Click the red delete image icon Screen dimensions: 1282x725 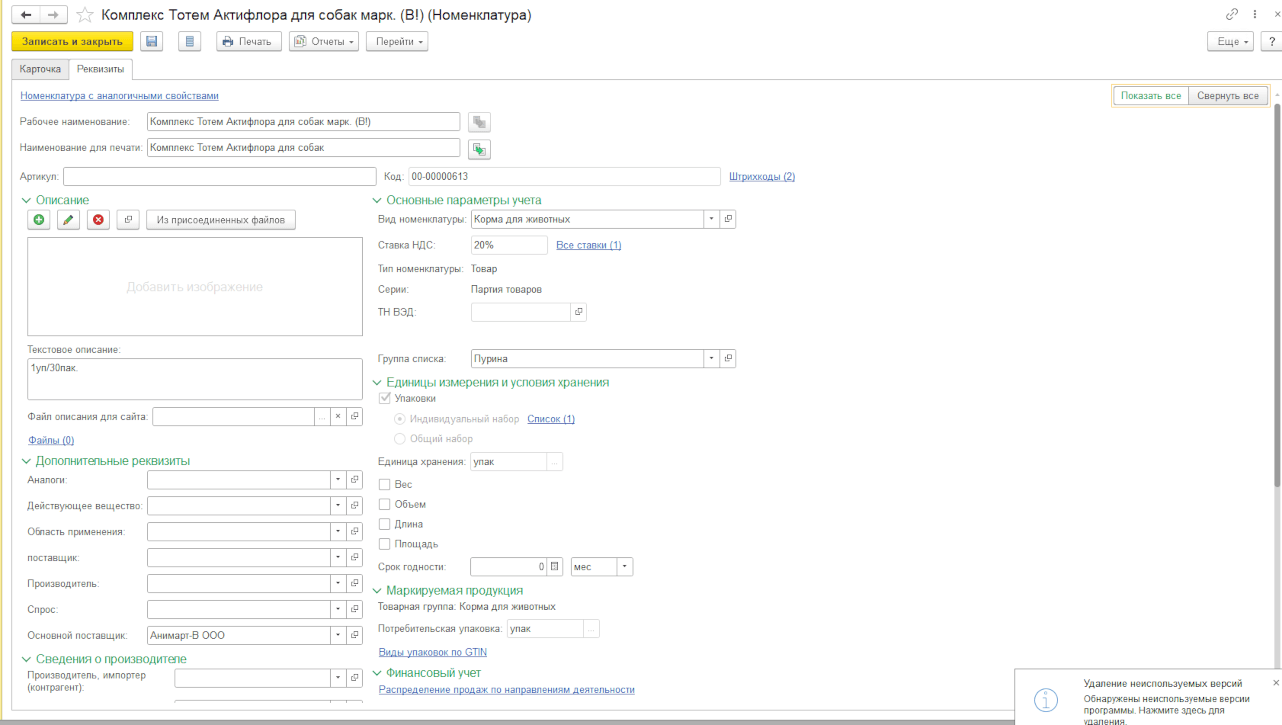[98, 220]
